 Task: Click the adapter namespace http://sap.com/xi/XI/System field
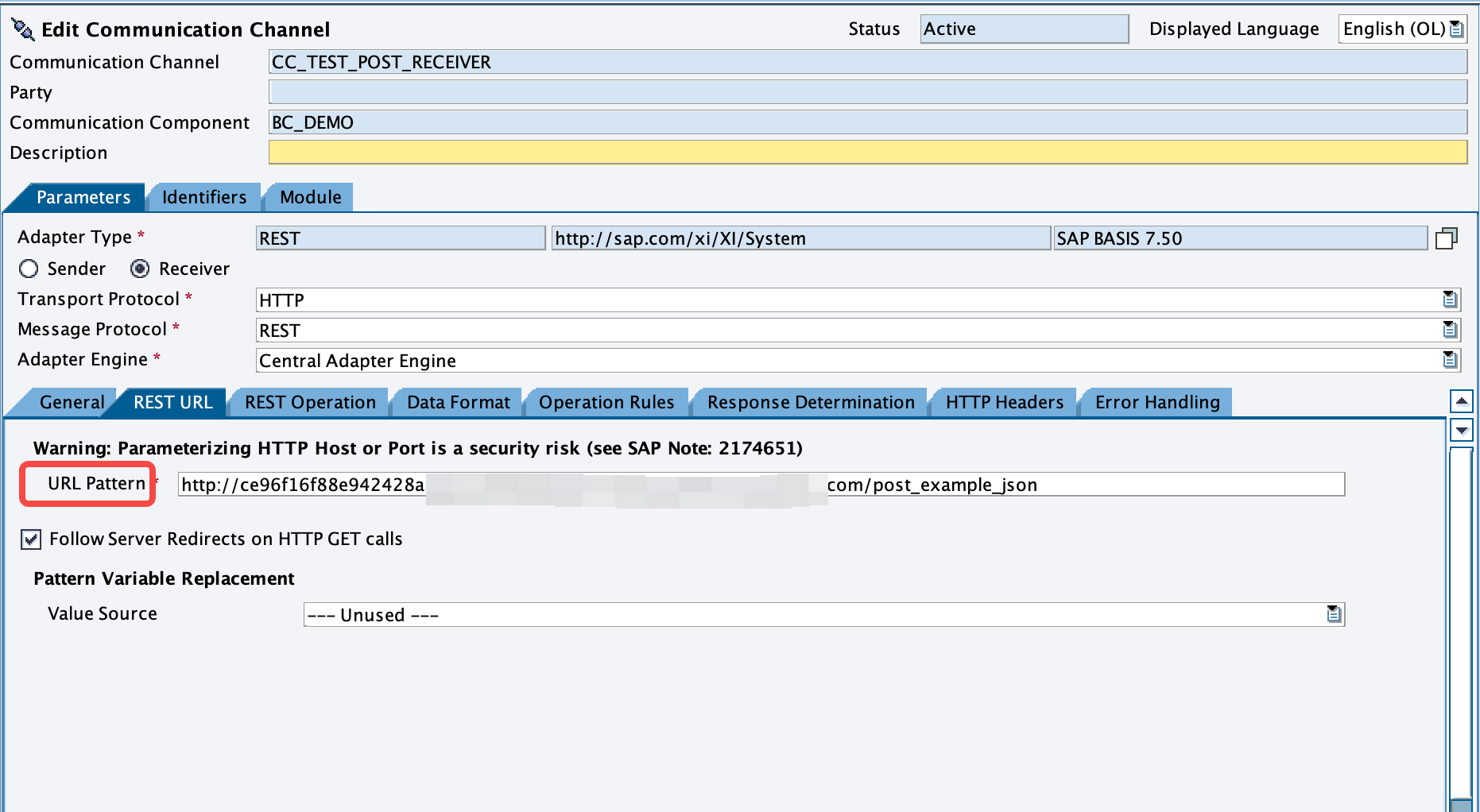(x=801, y=238)
